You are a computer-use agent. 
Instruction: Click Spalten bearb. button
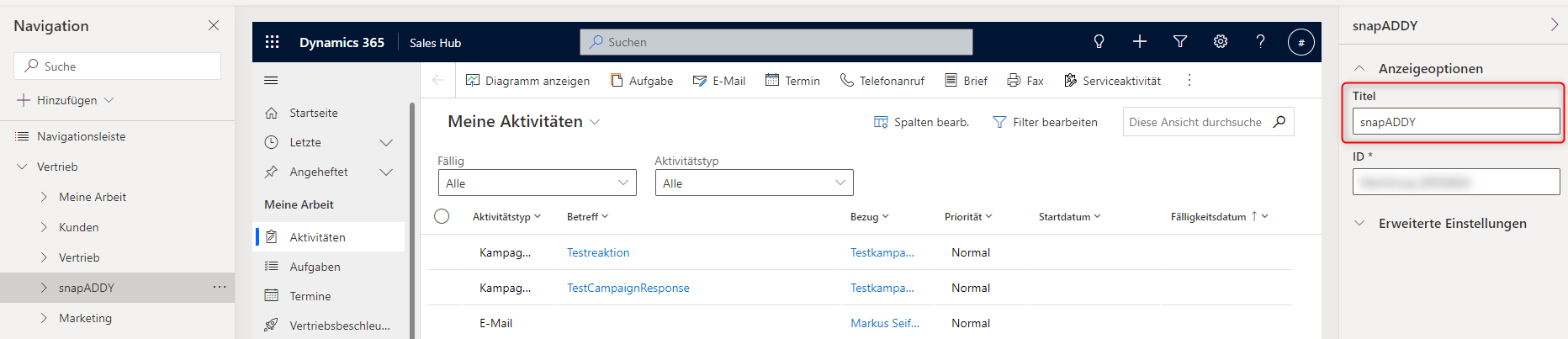pyautogui.click(x=921, y=122)
